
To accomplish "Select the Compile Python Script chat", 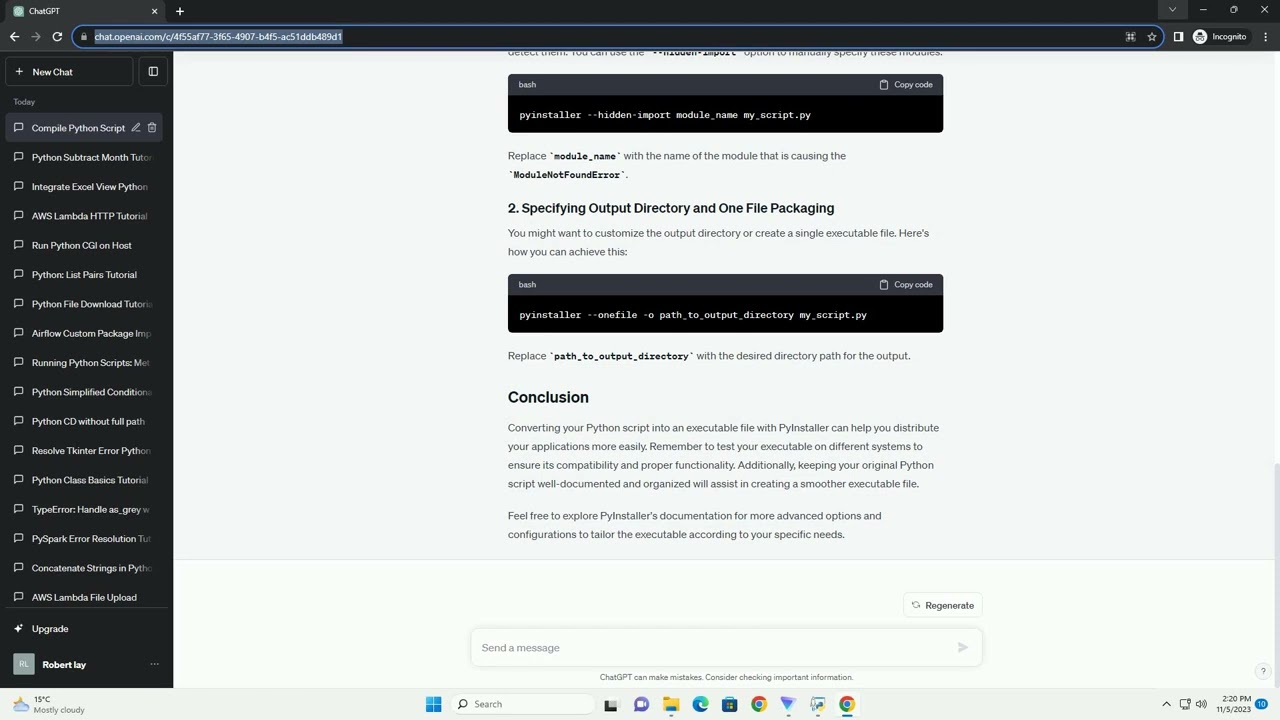I will (x=78, y=128).
